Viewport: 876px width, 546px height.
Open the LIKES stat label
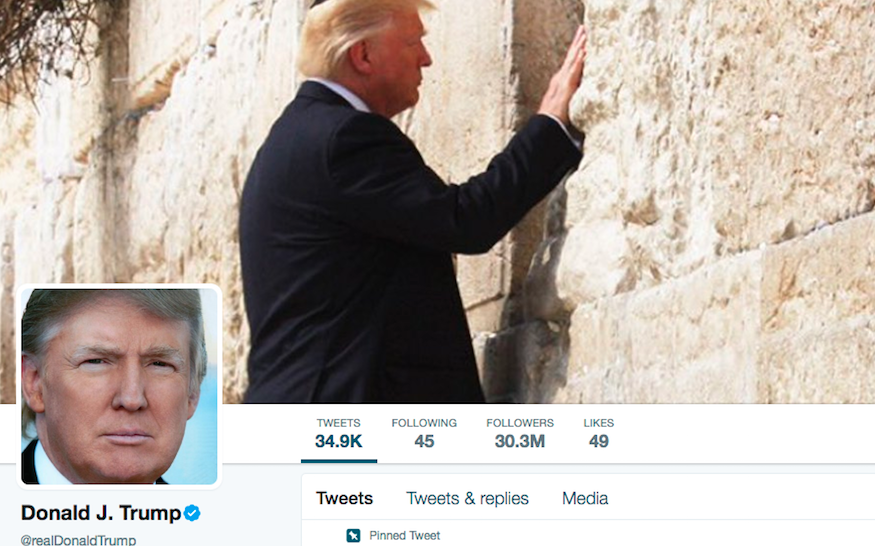(x=599, y=423)
